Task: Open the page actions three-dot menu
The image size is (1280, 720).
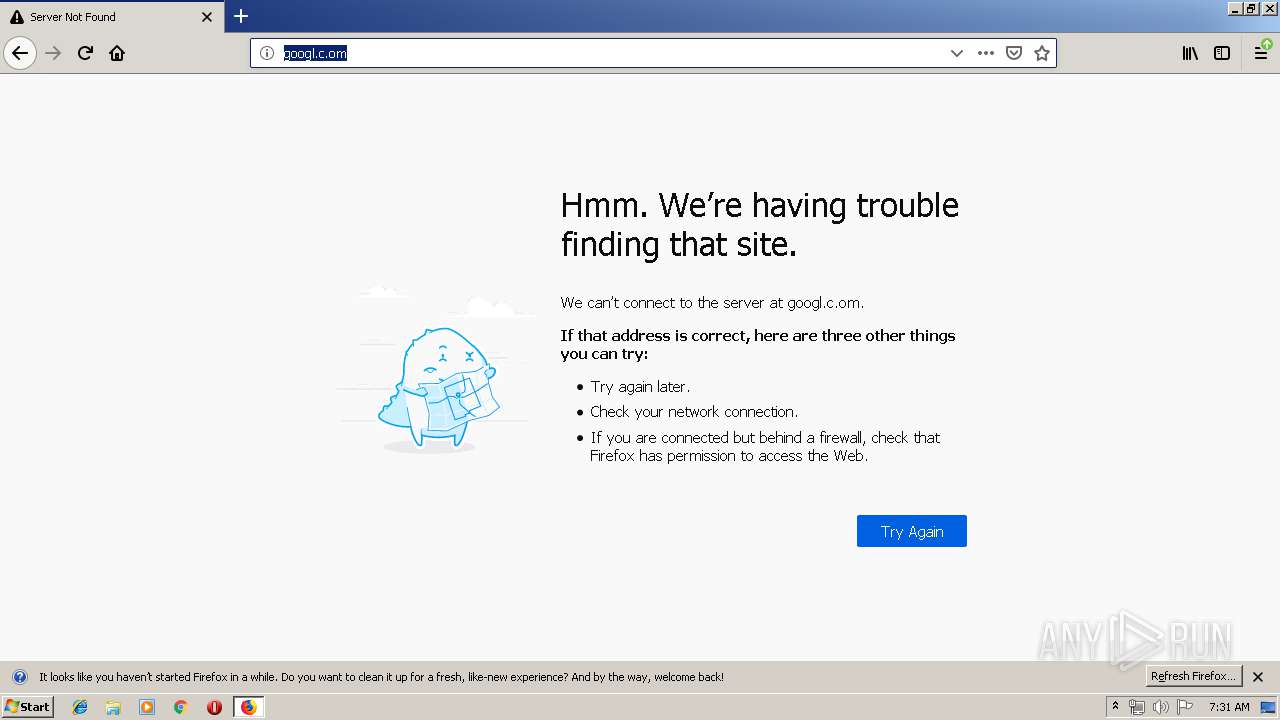Action: [986, 53]
